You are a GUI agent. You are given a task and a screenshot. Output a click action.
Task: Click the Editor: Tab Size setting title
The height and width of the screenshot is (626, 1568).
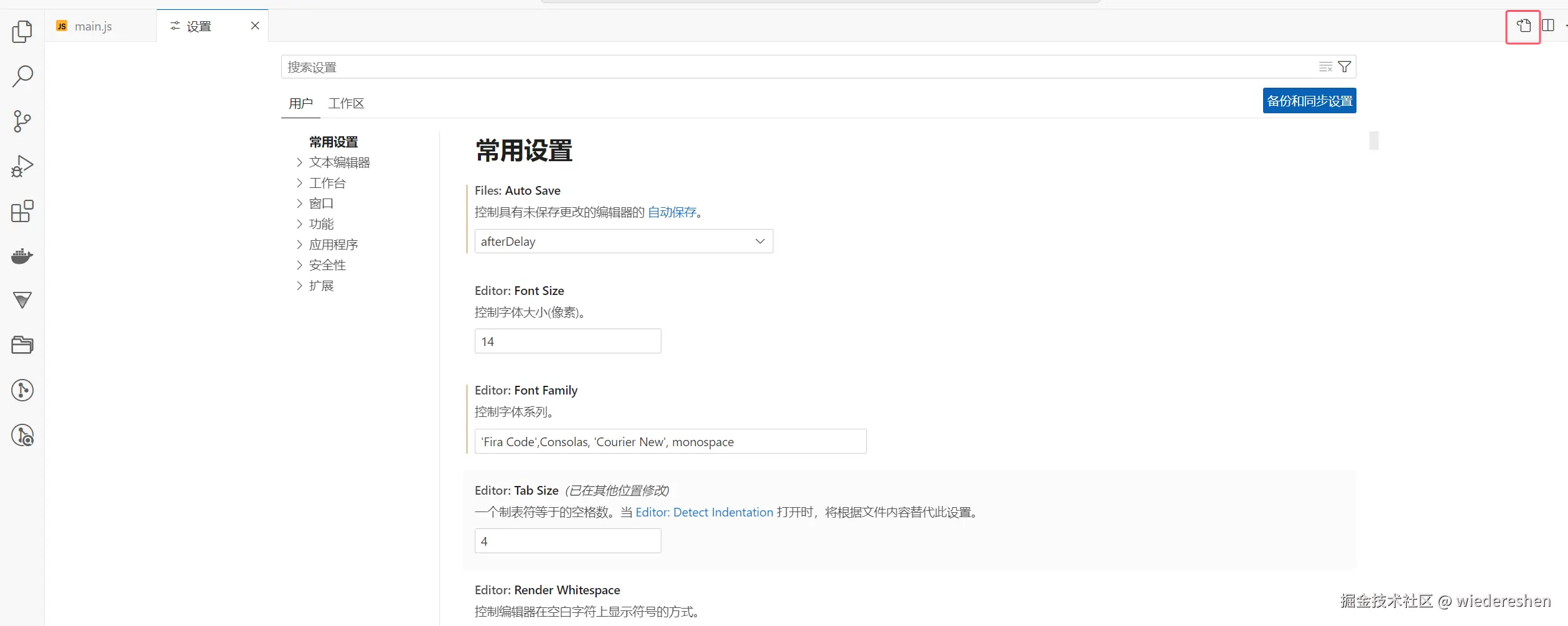tap(516, 490)
